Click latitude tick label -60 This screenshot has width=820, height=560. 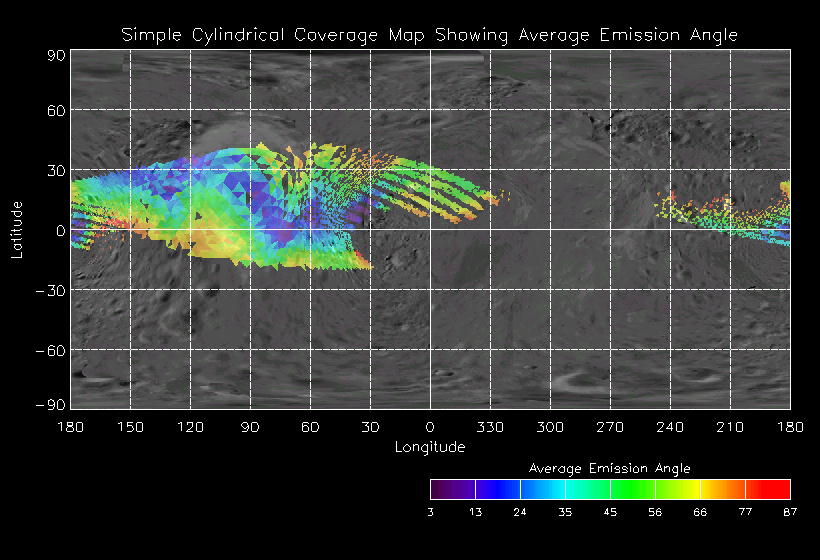point(51,350)
